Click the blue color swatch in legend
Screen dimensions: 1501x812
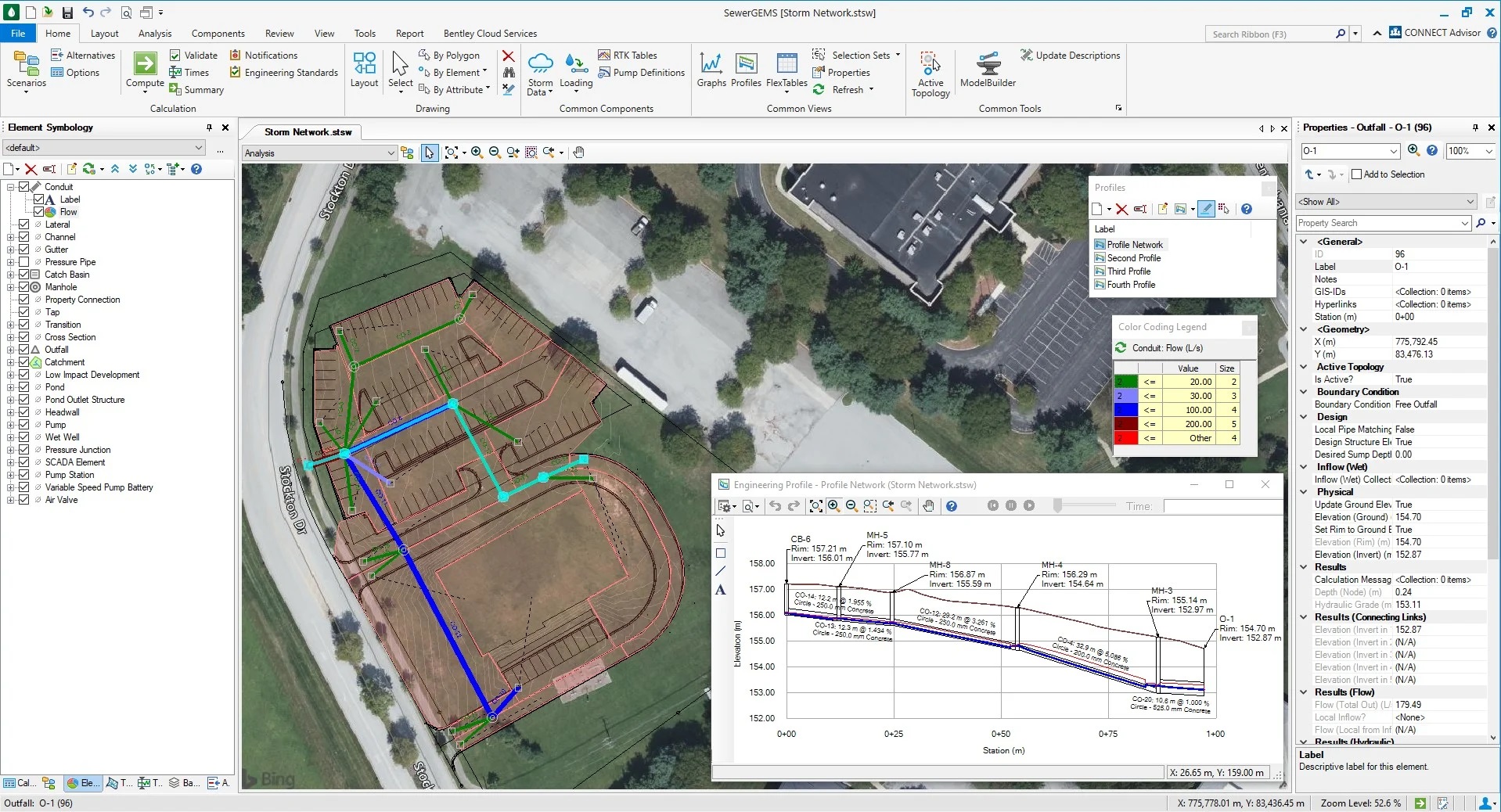[1125, 410]
